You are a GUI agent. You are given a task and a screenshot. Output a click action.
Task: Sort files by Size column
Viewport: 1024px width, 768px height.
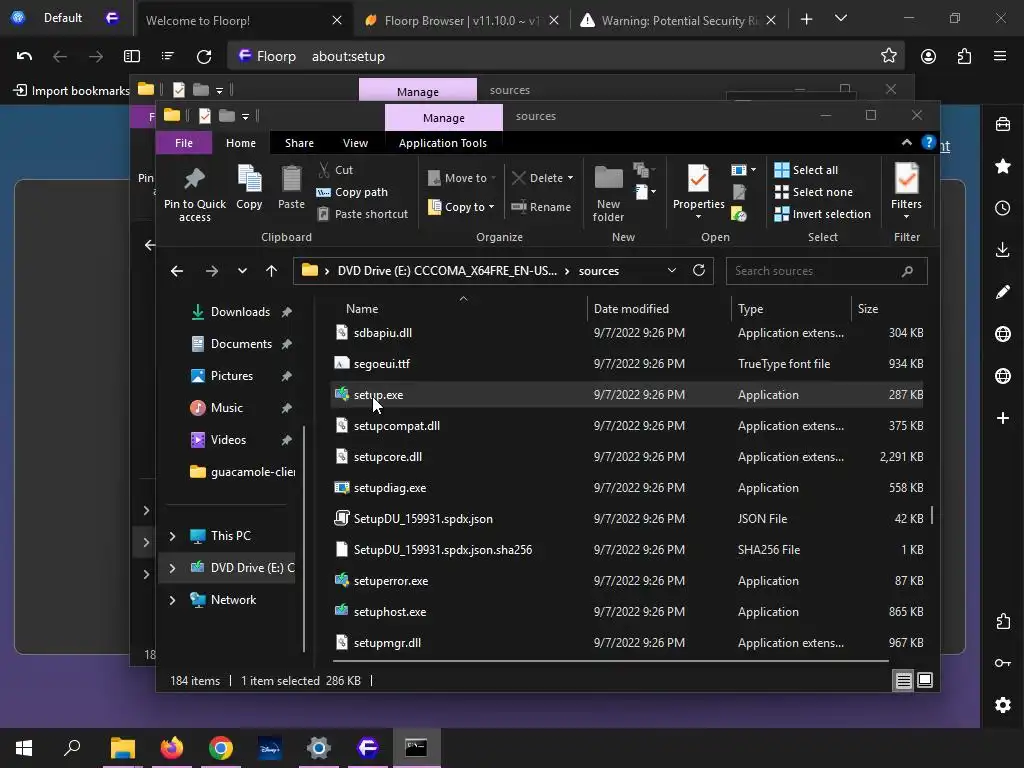point(867,309)
